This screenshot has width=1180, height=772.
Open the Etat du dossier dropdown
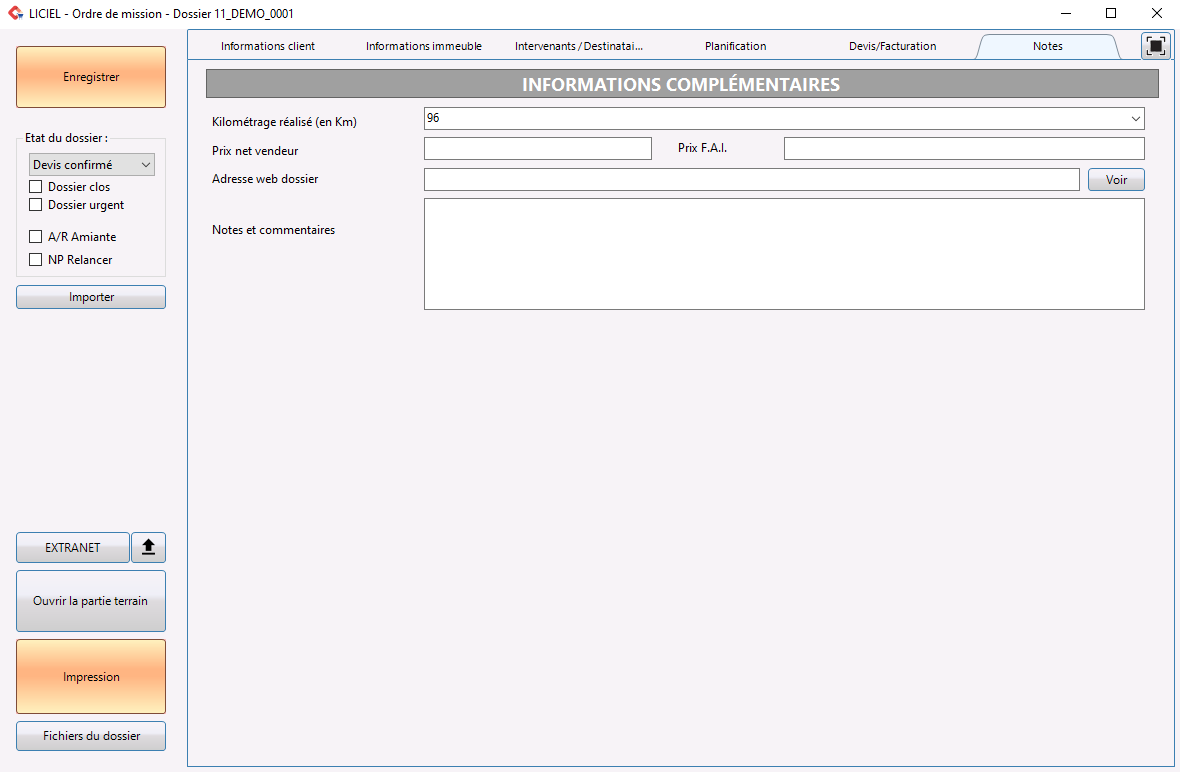tap(91, 165)
